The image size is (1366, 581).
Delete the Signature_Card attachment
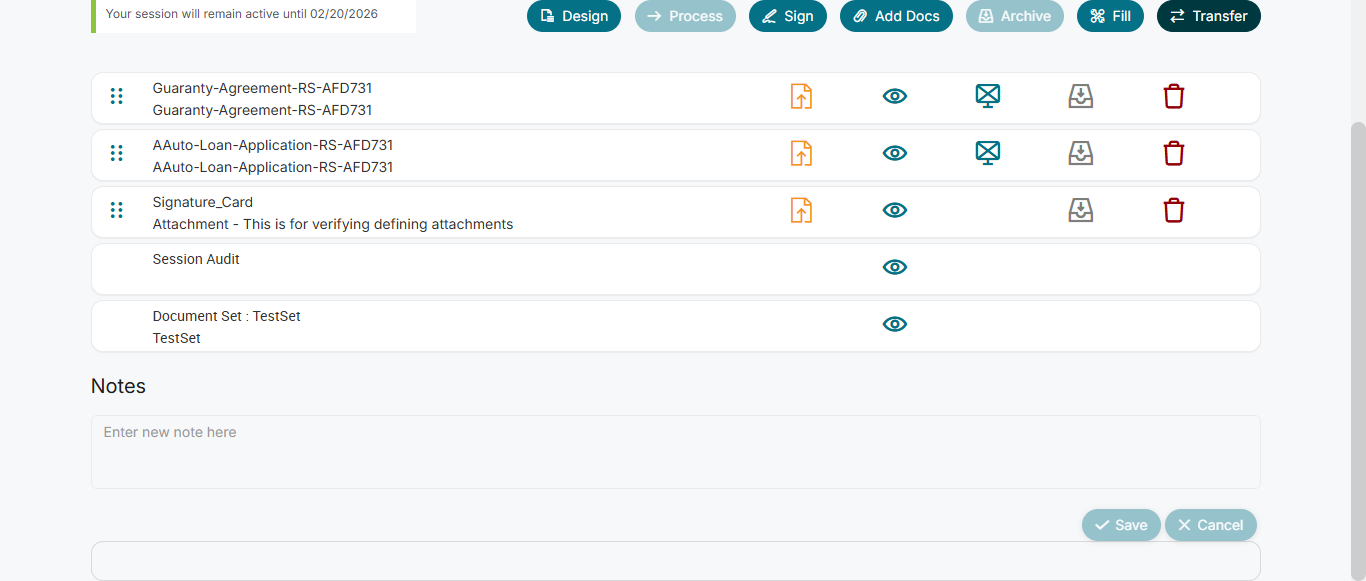[1174, 210]
